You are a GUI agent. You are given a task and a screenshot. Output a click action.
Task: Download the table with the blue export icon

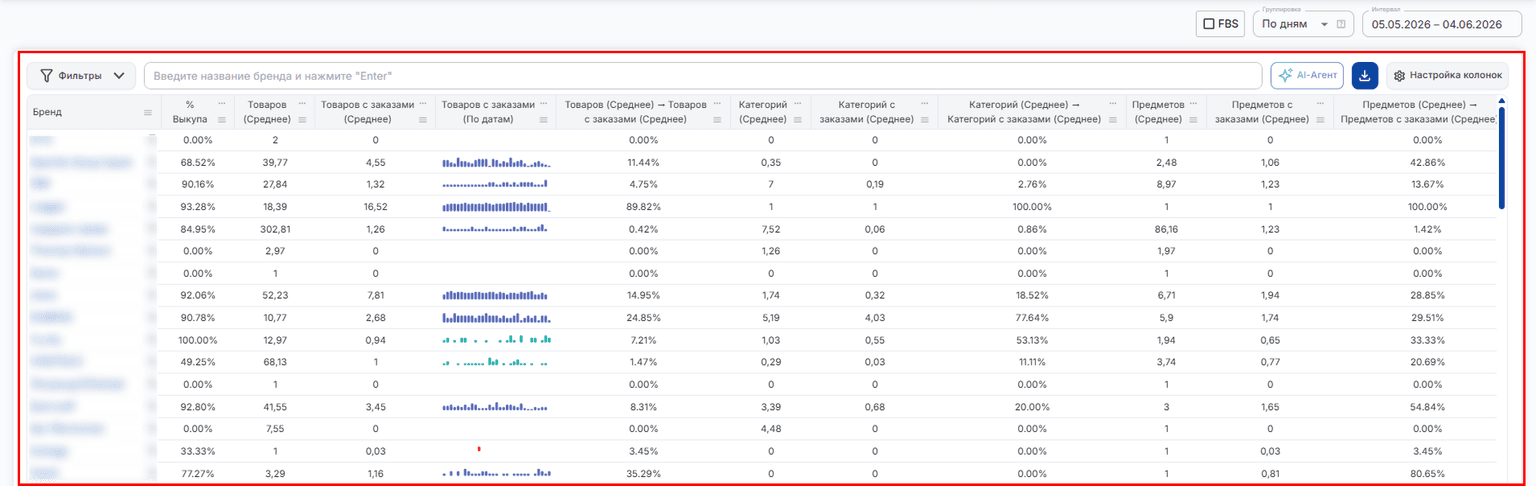tap(1365, 75)
